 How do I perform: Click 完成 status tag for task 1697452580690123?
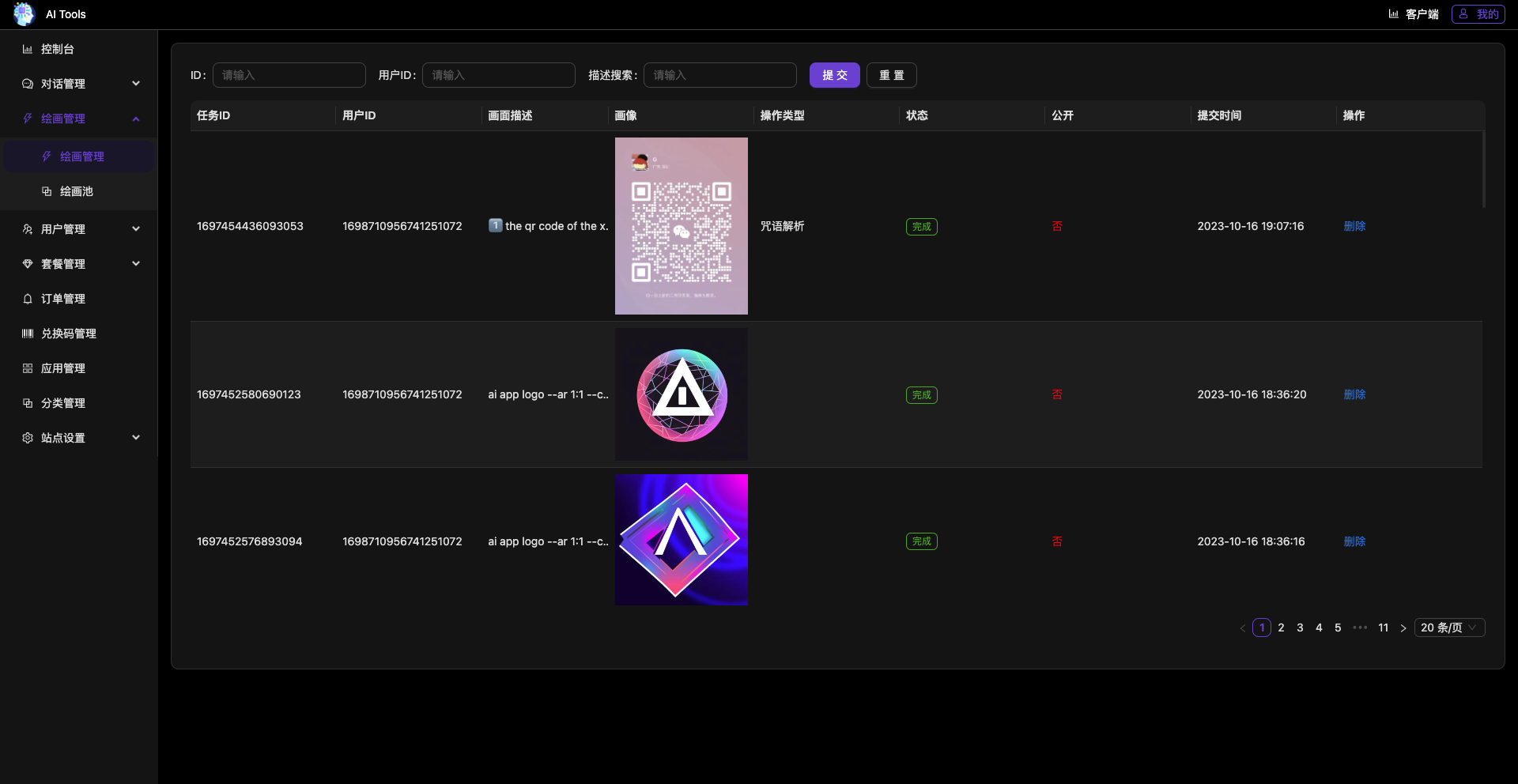(921, 395)
